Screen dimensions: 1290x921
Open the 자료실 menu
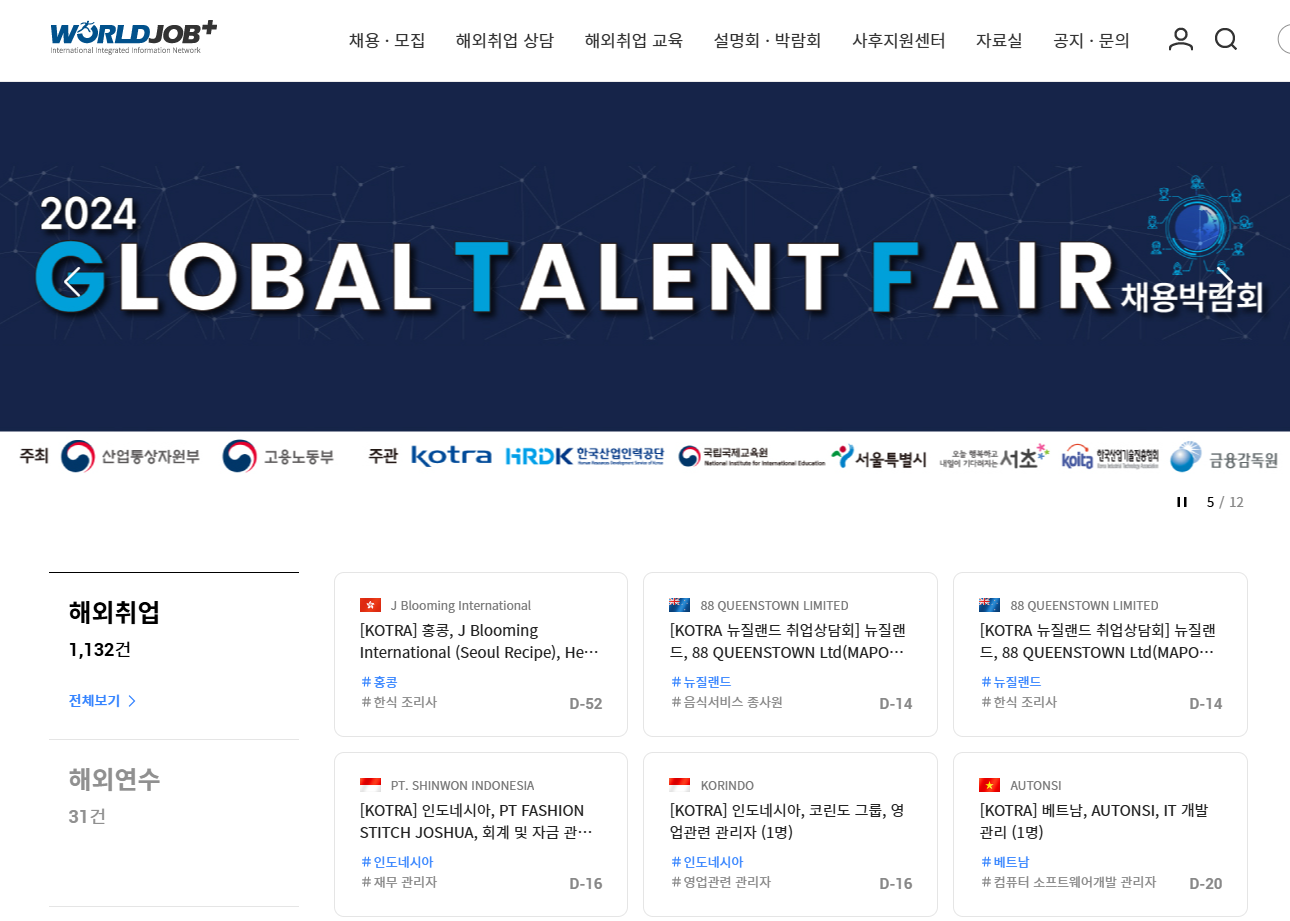[x=999, y=41]
